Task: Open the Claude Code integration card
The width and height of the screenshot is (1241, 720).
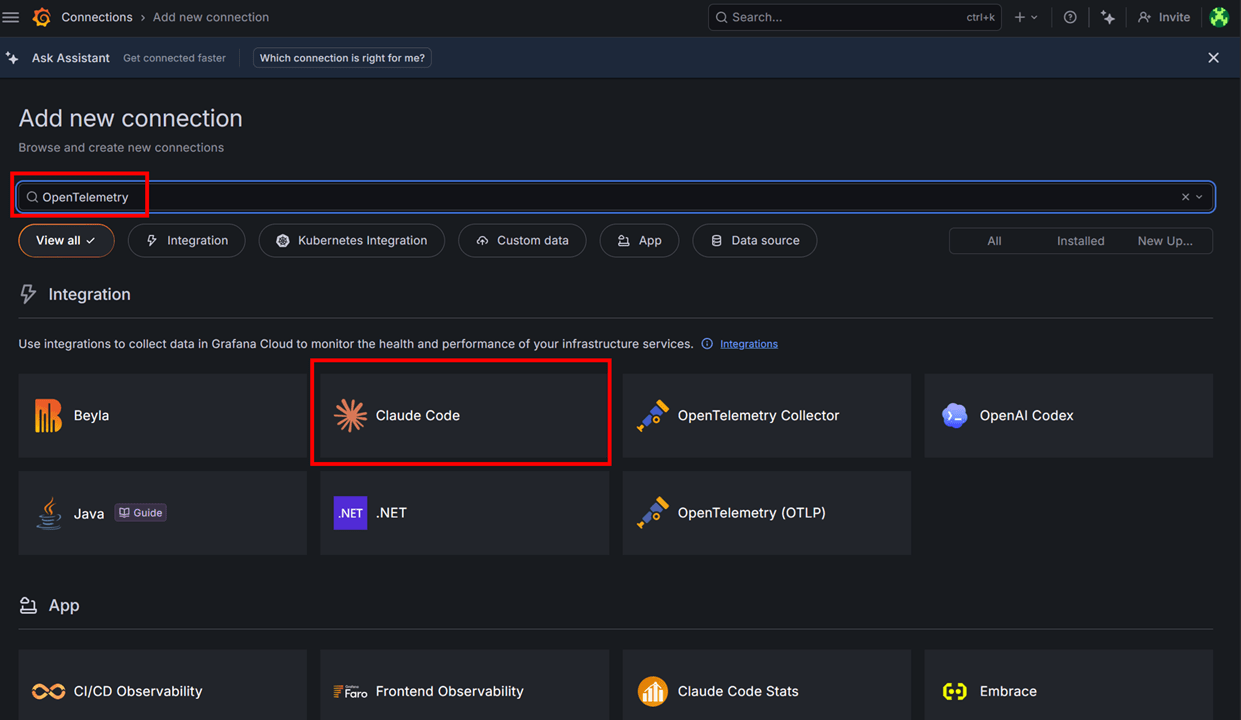Action: (x=464, y=416)
